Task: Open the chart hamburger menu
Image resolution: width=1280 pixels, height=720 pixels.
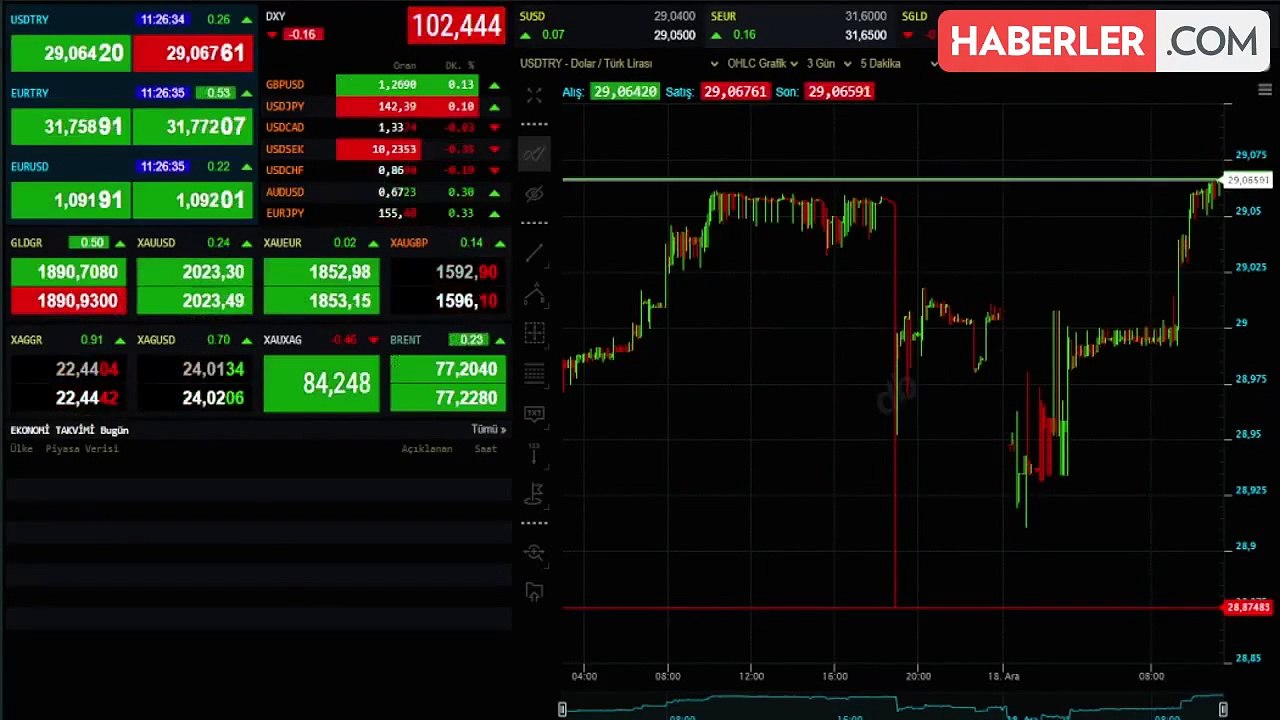Action: coord(1265,90)
